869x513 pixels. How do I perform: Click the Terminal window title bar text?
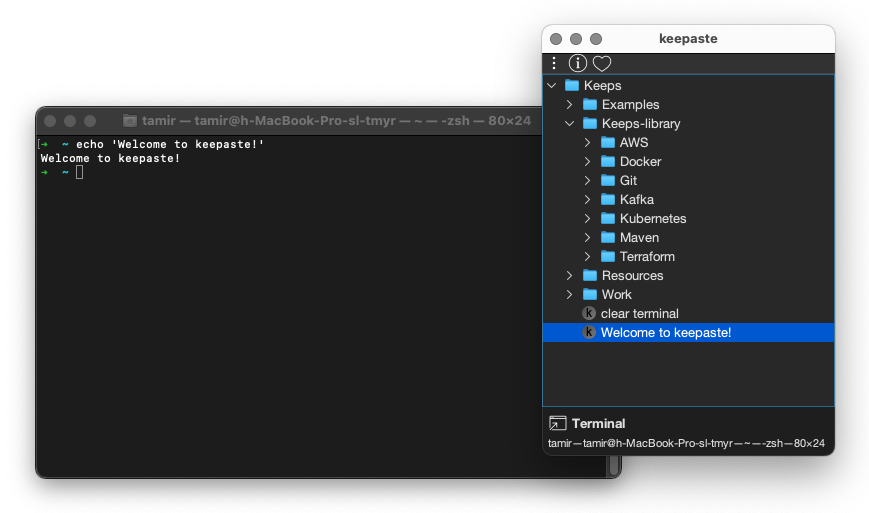pyautogui.click(x=336, y=120)
